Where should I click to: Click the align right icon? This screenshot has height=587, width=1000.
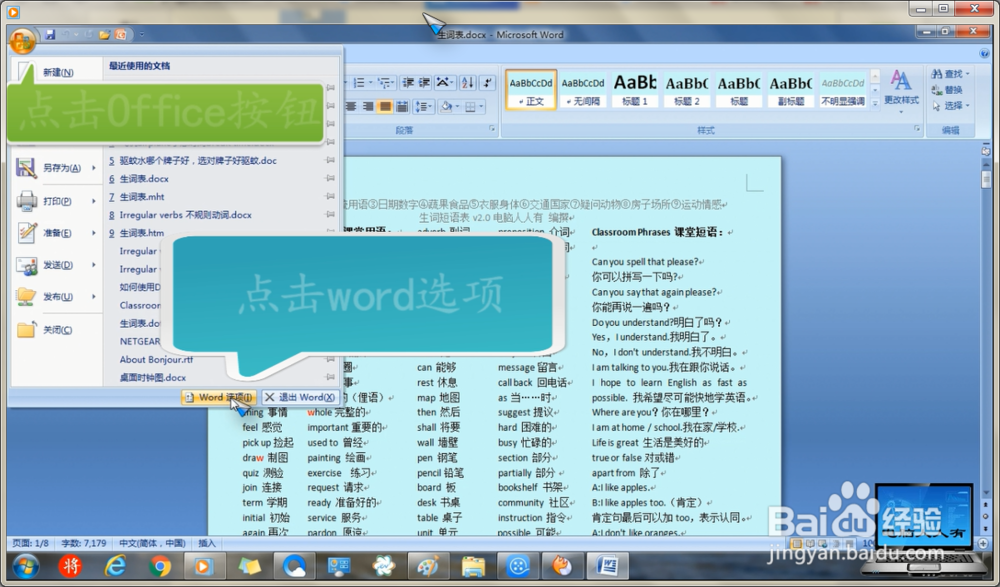[x=369, y=107]
